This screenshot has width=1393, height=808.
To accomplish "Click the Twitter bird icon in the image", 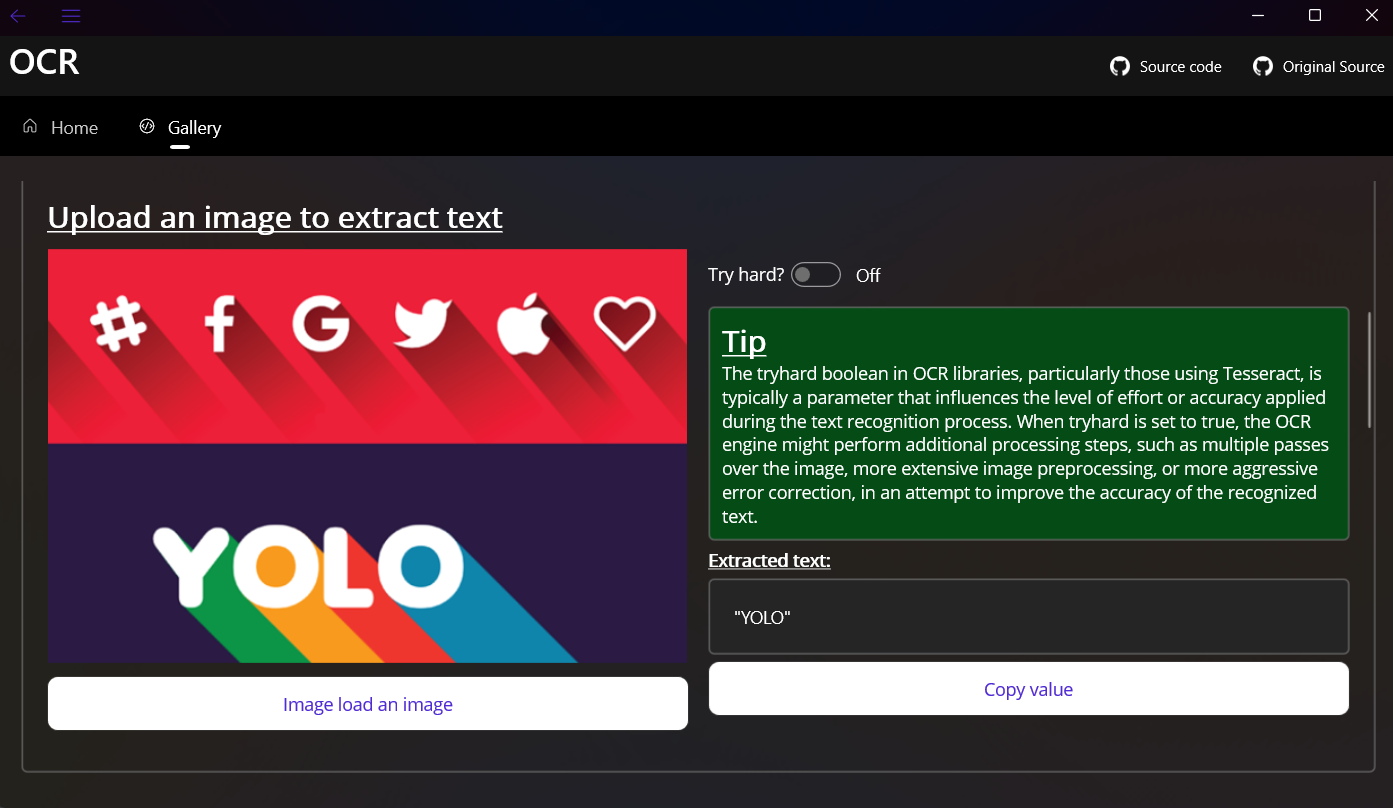I will pos(423,325).
